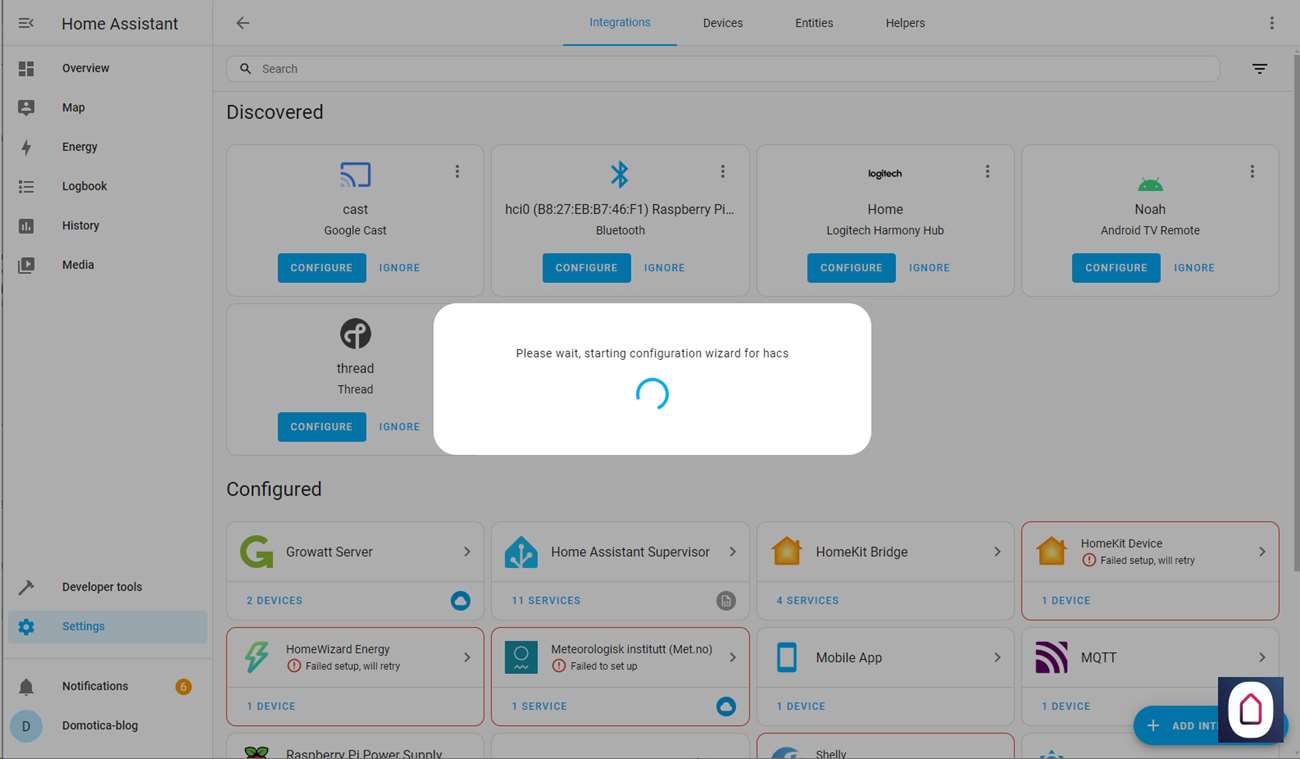
Task: Configure the Bluetooth integration
Action: click(587, 268)
